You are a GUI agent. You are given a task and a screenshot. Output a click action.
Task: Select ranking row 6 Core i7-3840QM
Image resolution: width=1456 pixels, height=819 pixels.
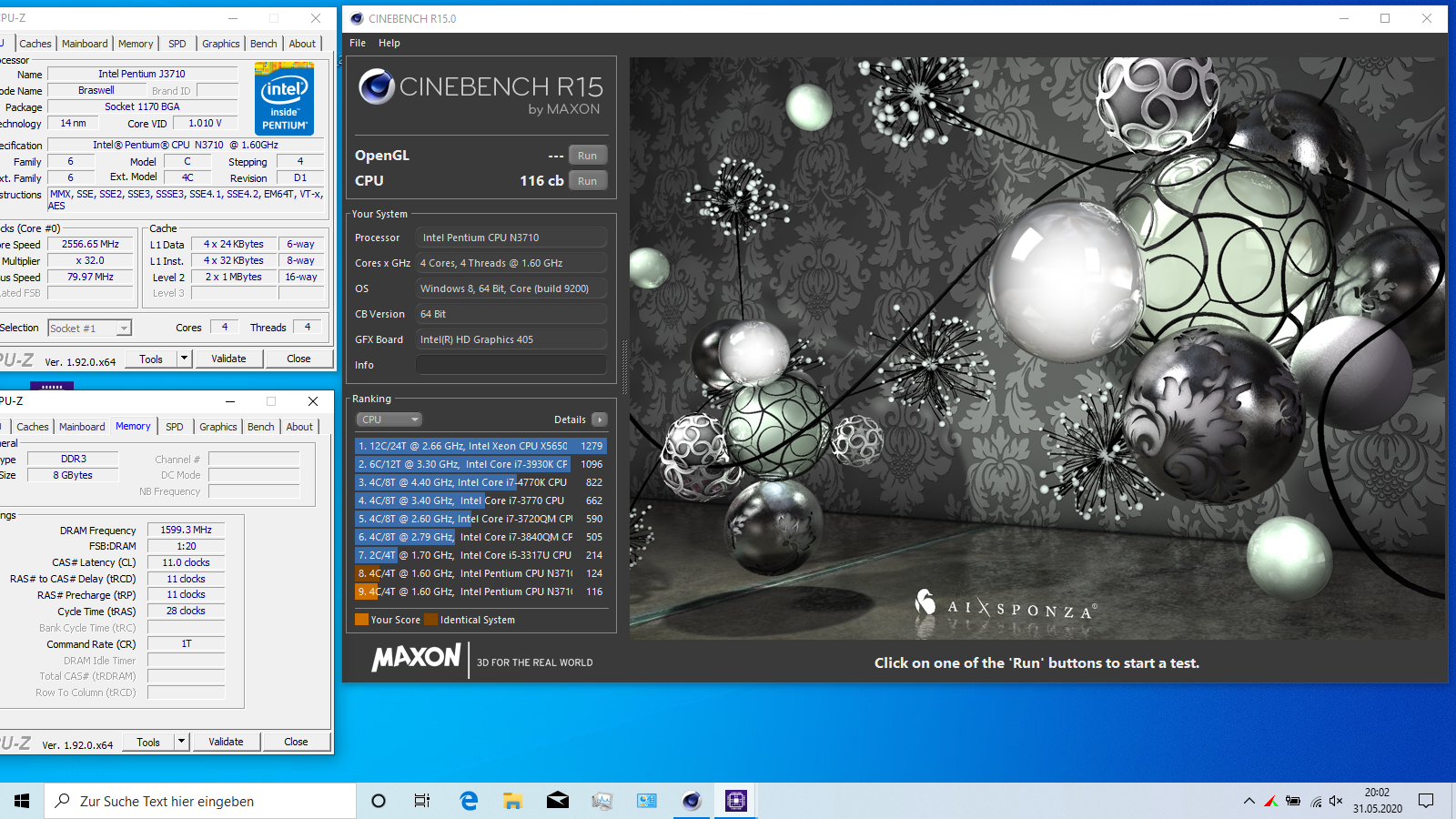point(480,537)
